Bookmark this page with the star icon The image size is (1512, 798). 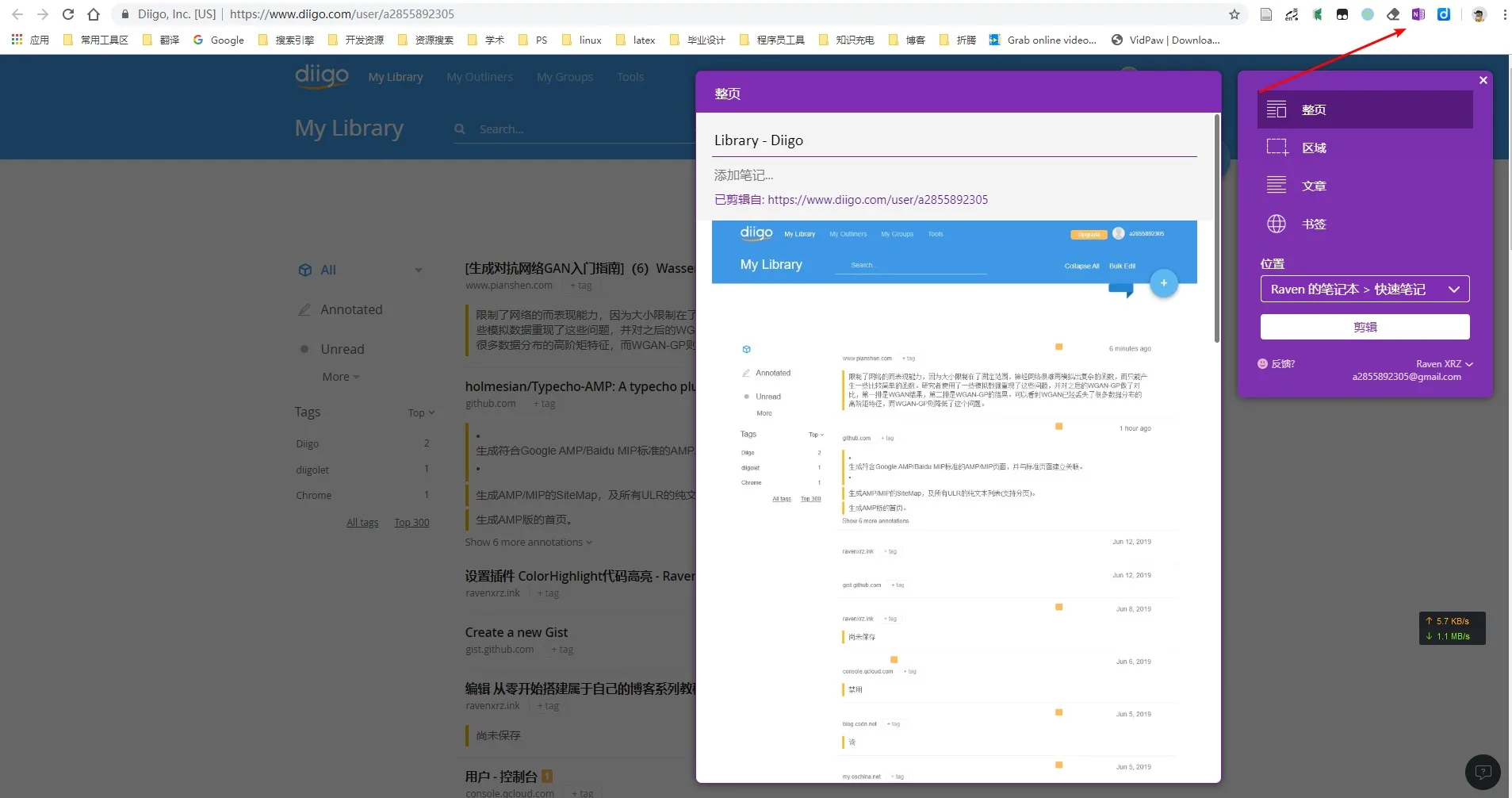(x=1234, y=14)
